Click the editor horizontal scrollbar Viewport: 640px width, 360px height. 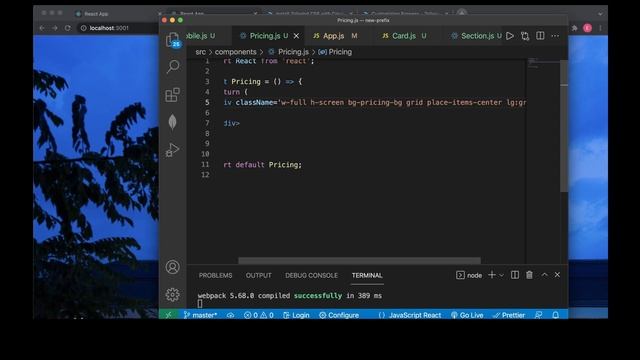359,260
